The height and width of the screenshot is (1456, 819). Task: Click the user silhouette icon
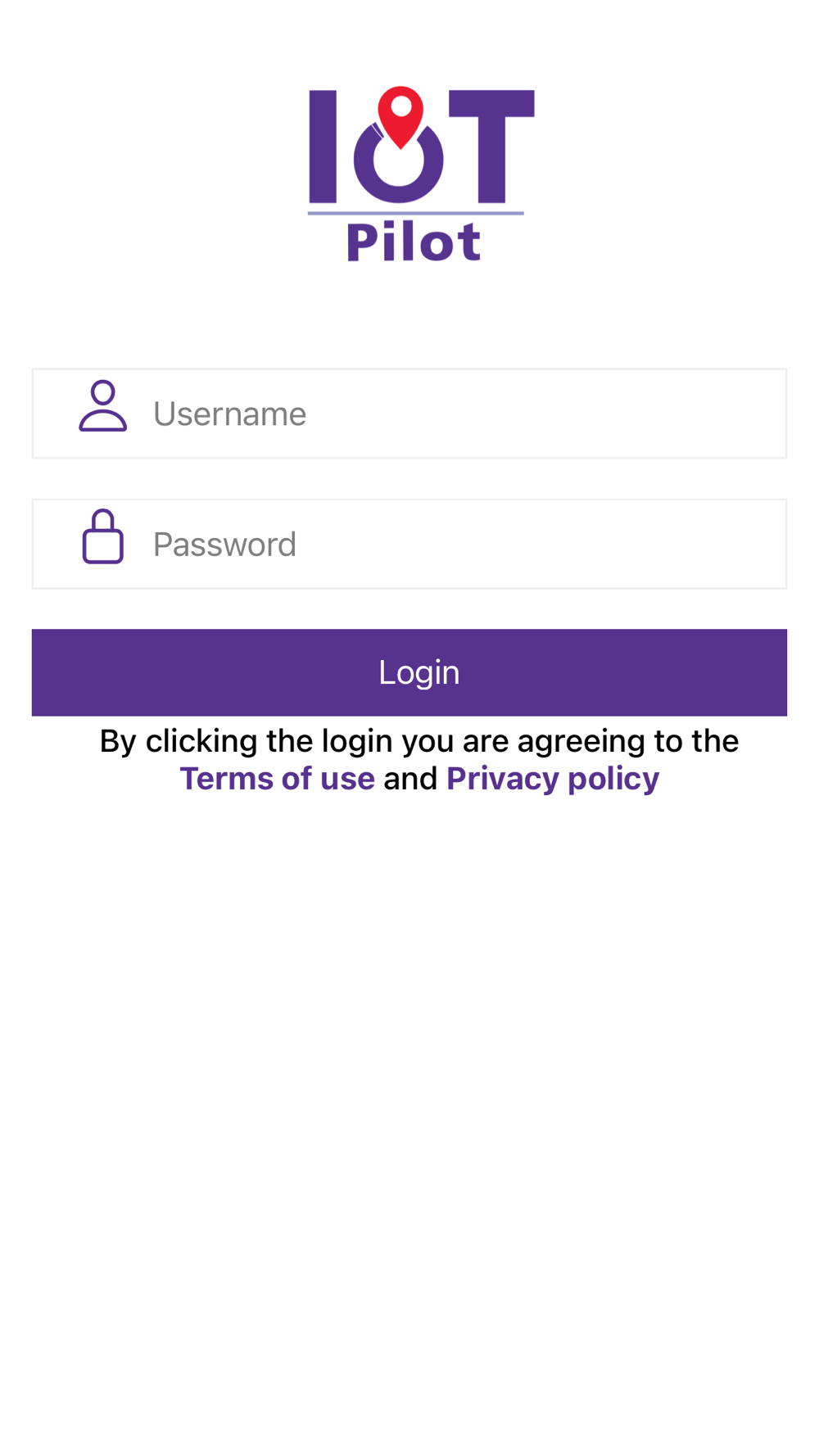[x=103, y=405]
